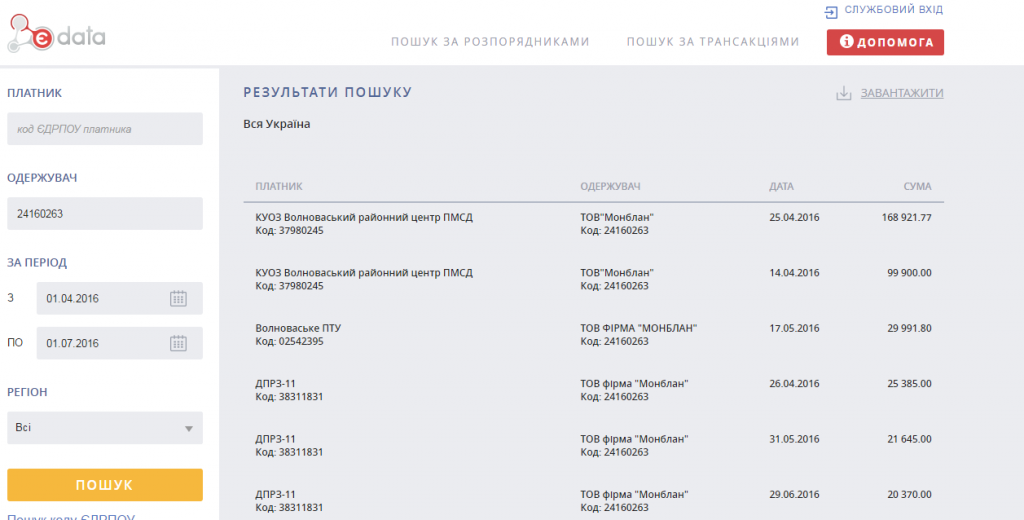Click the service login door icon

click(x=830, y=12)
